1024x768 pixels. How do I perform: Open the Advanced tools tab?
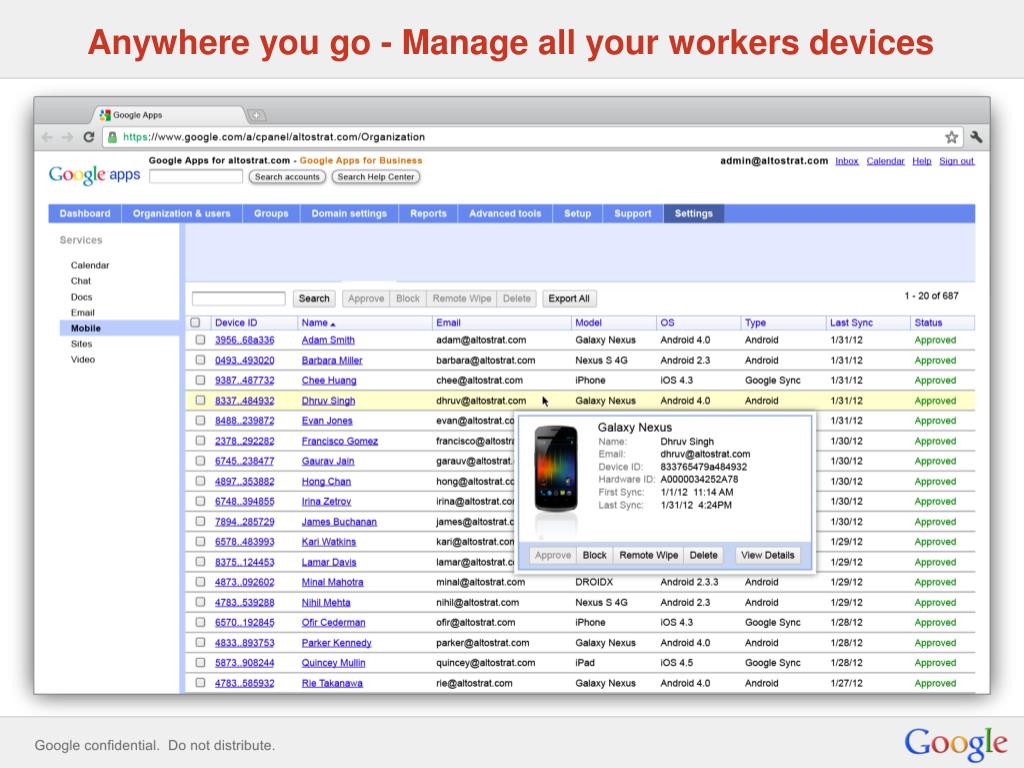point(505,214)
